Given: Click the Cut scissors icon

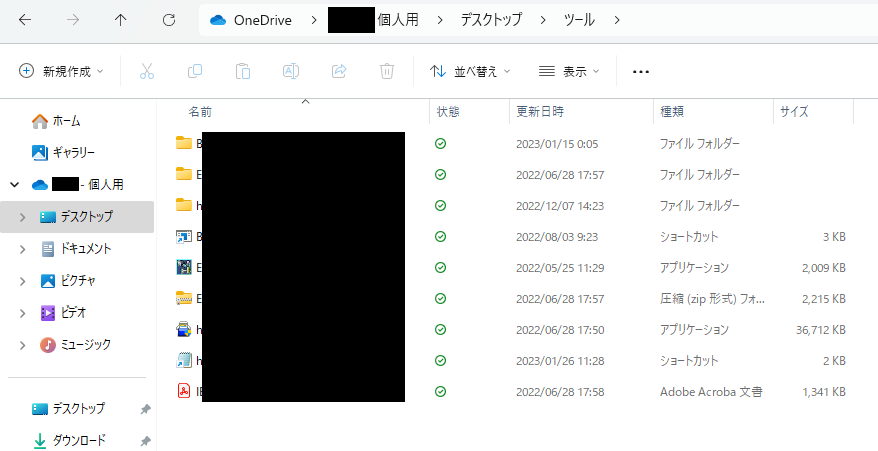Looking at the screenshot, I should coord(147,71).
